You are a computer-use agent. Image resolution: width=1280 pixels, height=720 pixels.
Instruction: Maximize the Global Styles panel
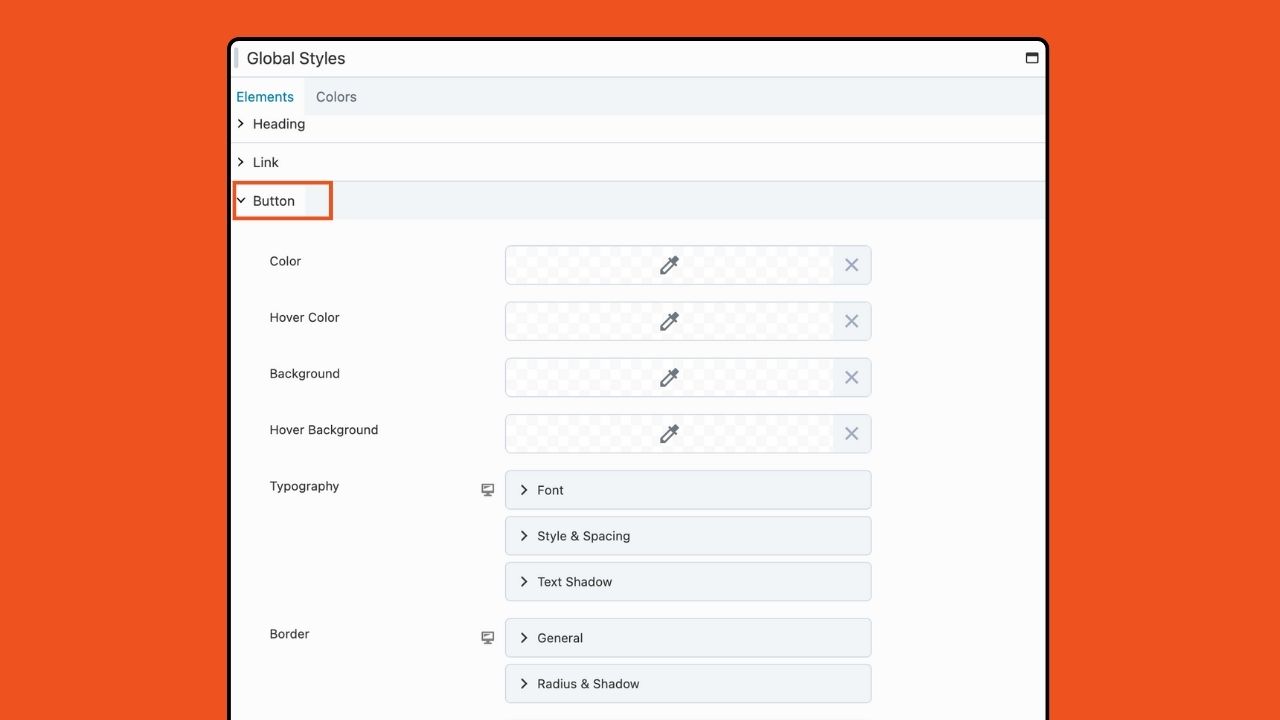tap(1032, 58)
